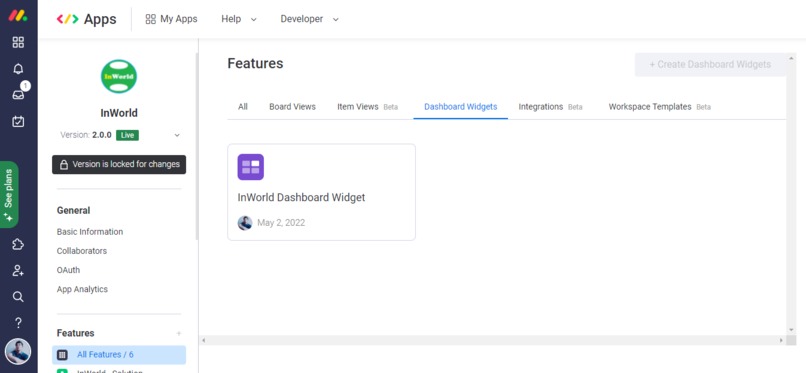Switch to the Board Views tab
The image size is (806, 373).
pyautogui.click(x=292, y=107)
